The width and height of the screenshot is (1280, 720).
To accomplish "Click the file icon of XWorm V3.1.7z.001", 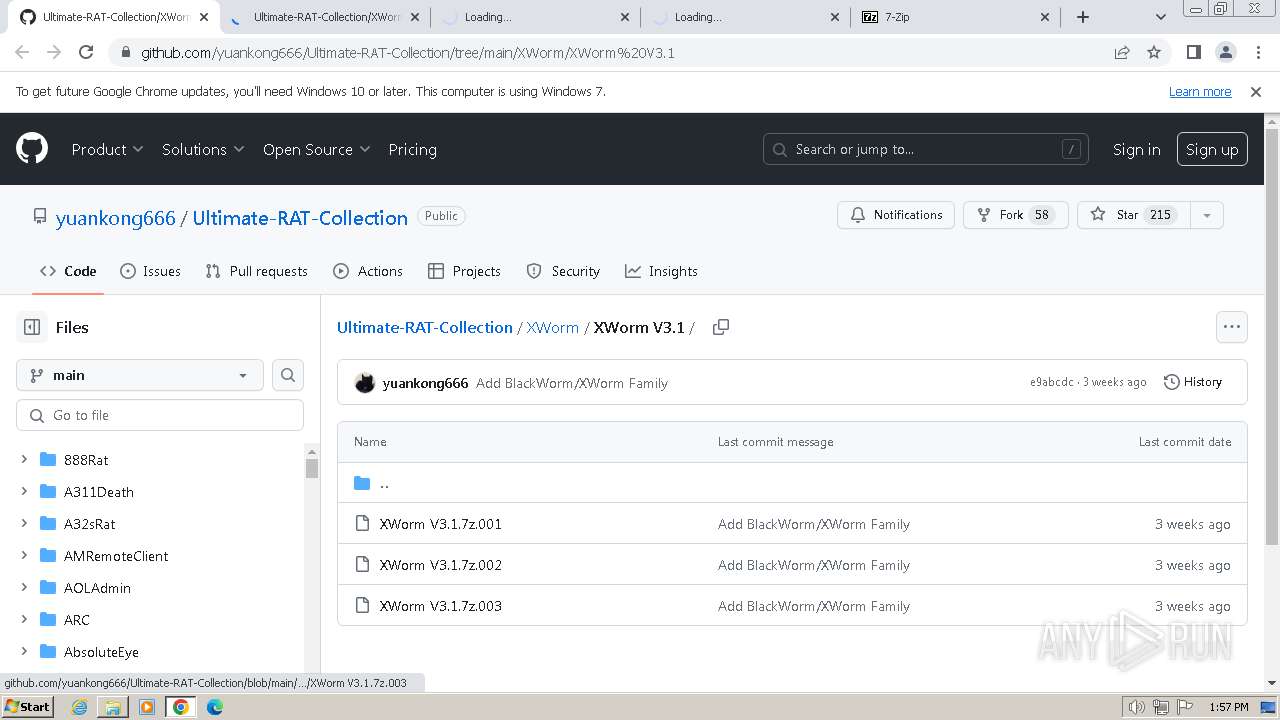I will (x=362, y=523).
